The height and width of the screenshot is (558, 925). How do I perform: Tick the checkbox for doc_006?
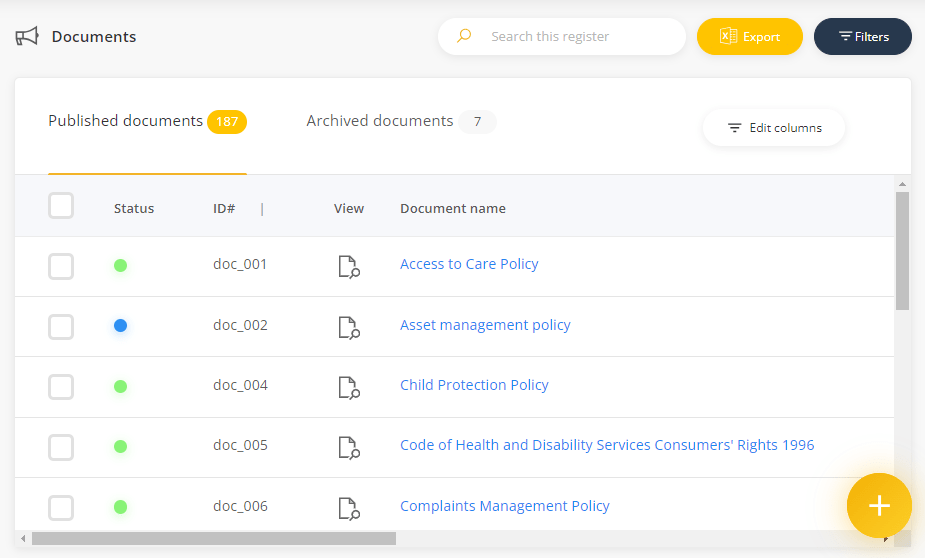pos(61,508)
